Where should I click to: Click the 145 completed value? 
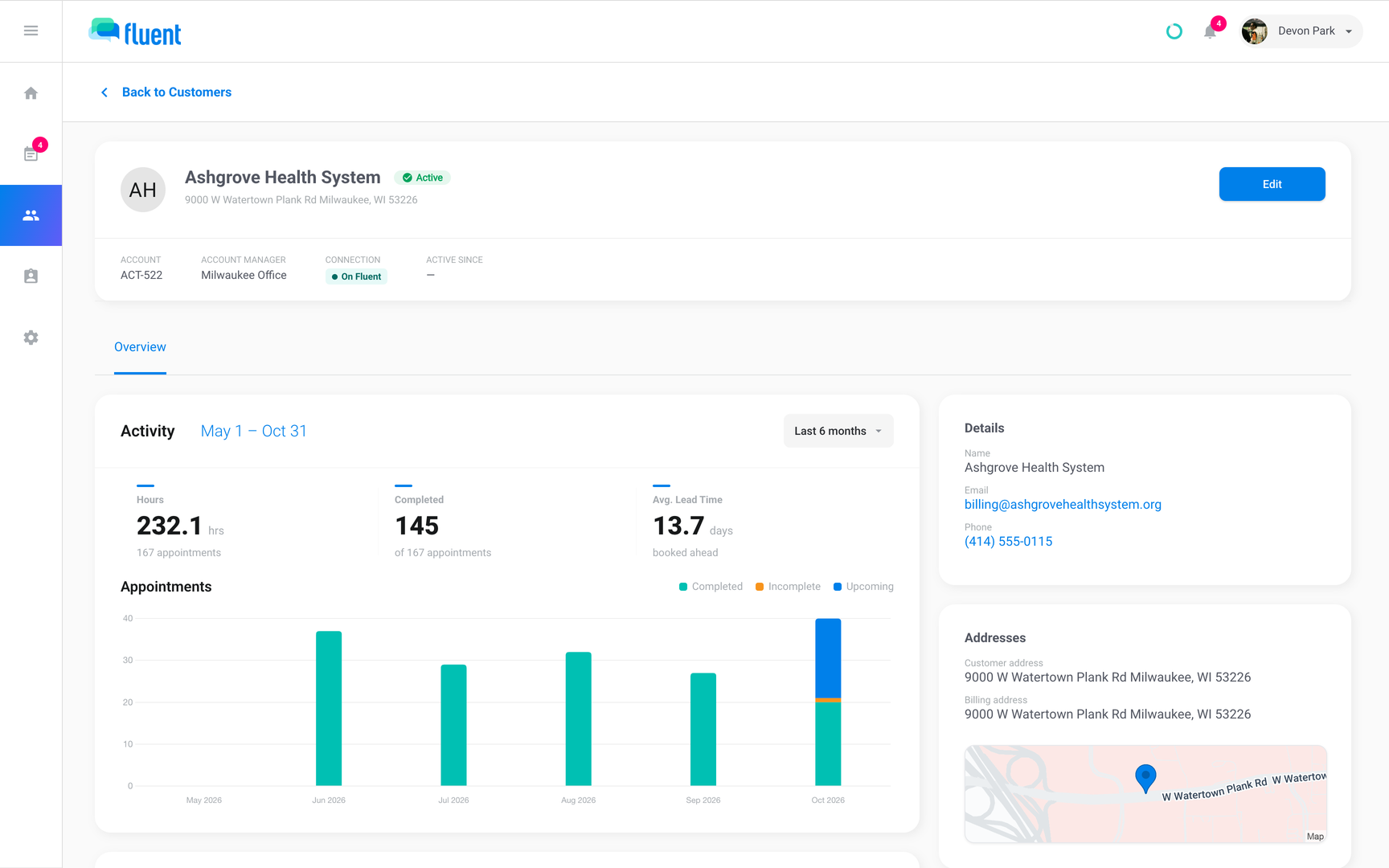tap(416, 526)
